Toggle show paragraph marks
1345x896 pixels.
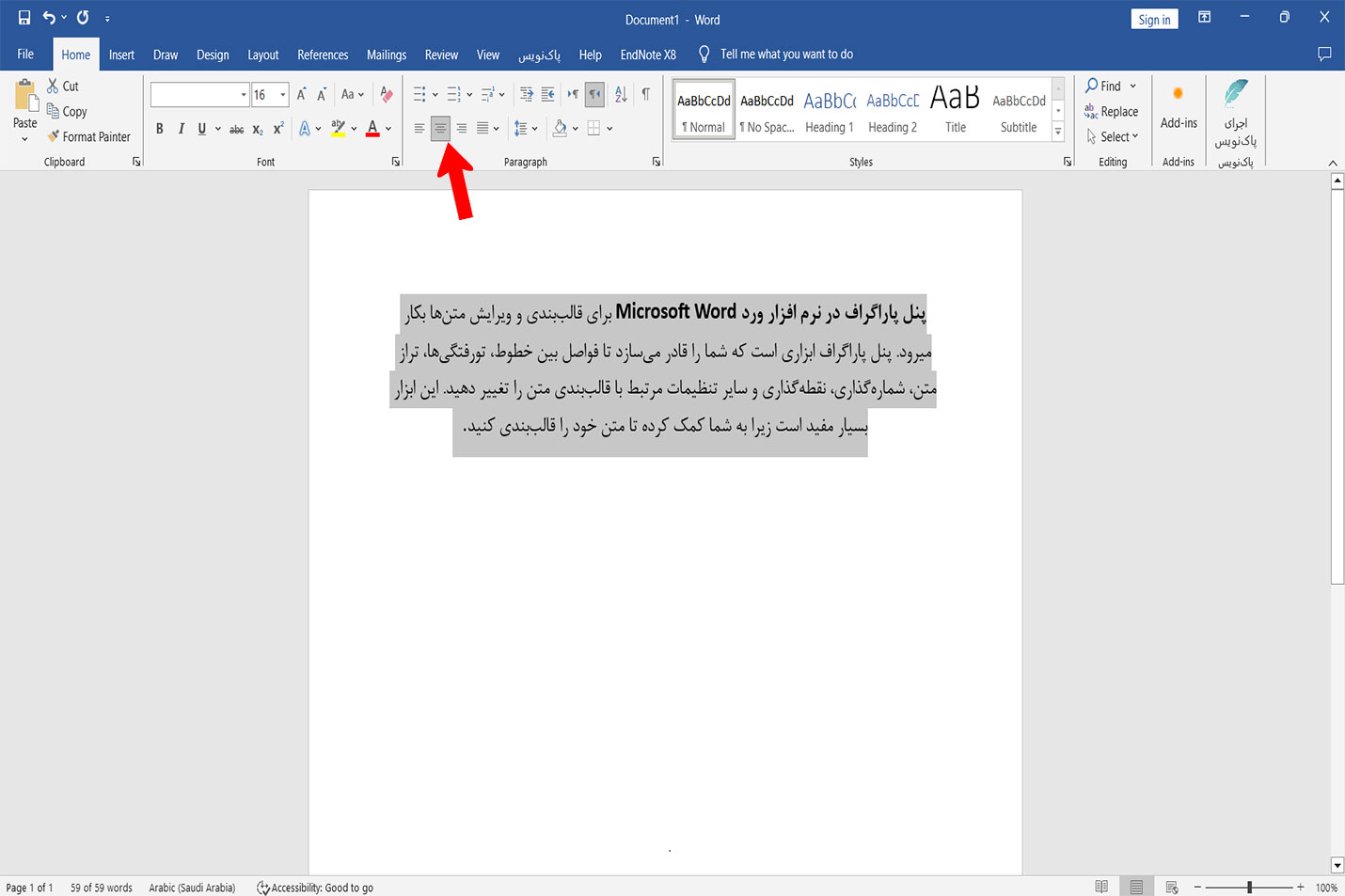point(646,94)
